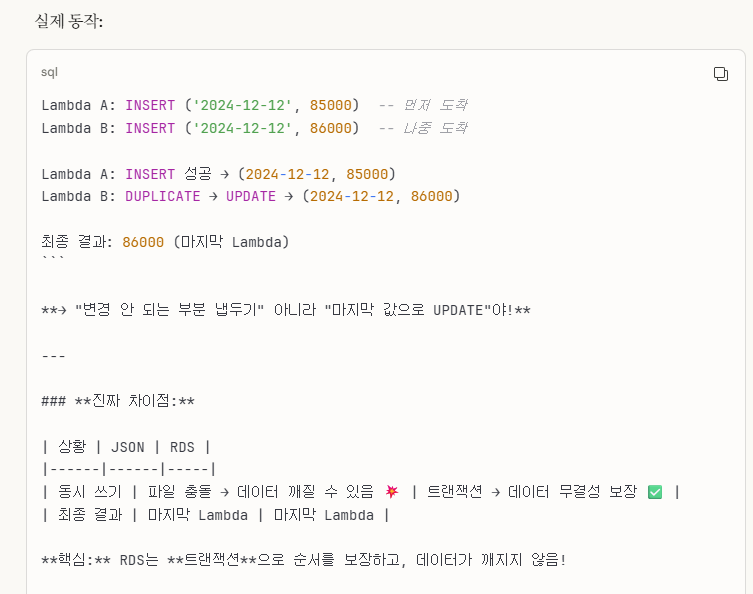The image size is (753, 594).
Task: Click the line starting '"변경 안 되는 부분 냅두기"'
Action: (x=286, y=310)
